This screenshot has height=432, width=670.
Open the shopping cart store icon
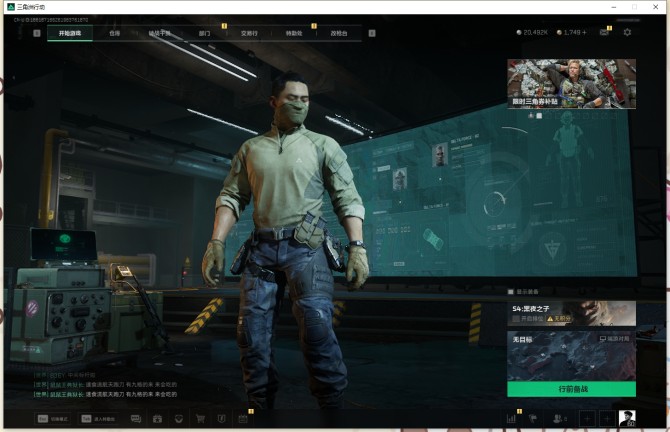point(200,419)
